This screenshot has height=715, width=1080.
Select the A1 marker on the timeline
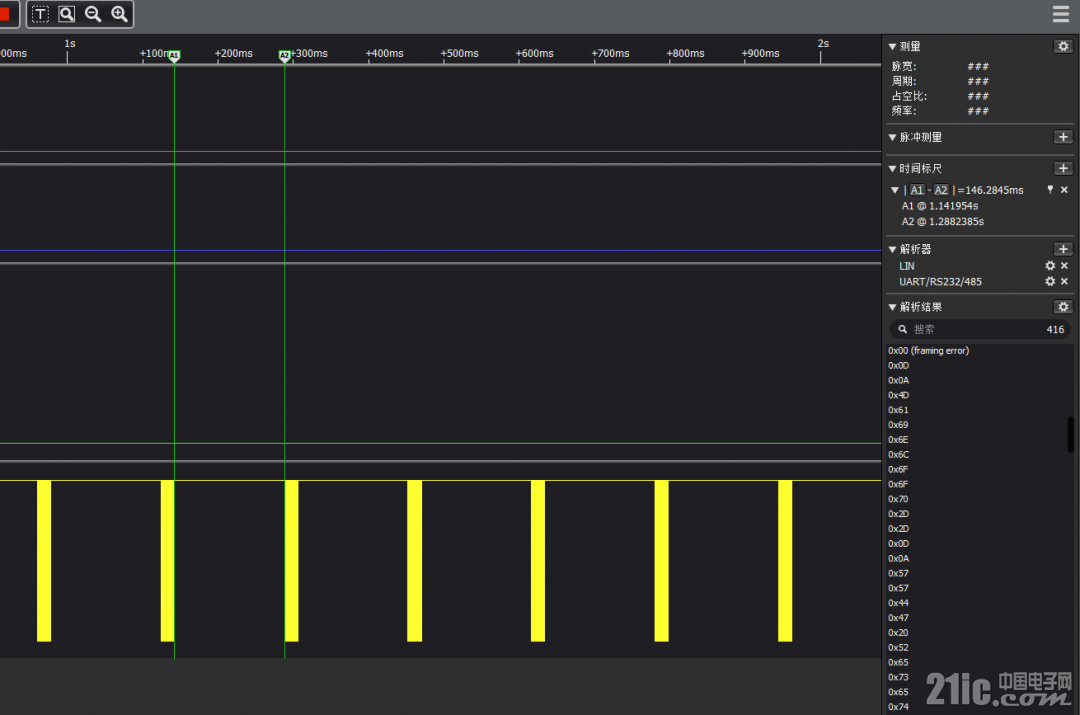(174, 56)
